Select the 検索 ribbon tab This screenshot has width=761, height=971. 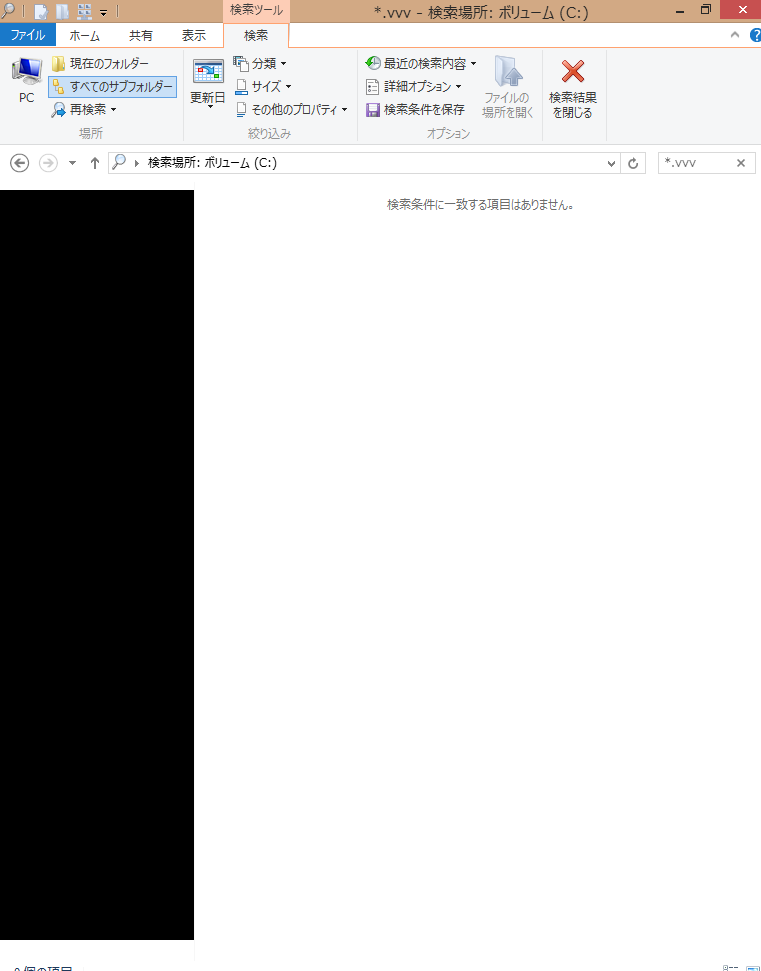pyautogui.click(x=256, y=36)
